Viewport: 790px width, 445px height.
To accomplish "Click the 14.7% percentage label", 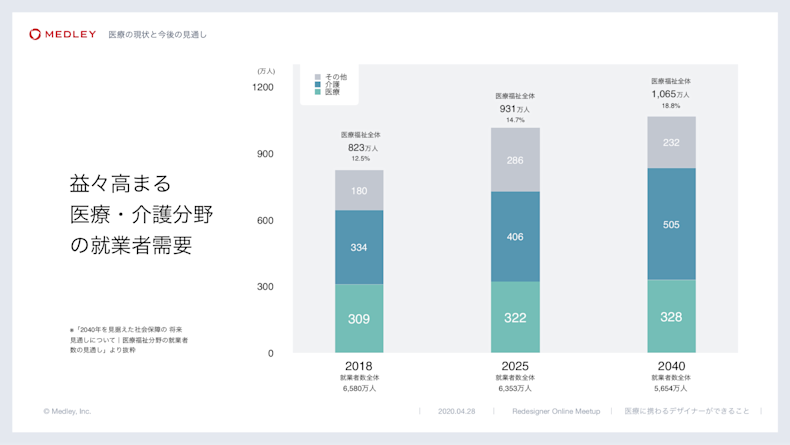I will (x=515, y=120).
